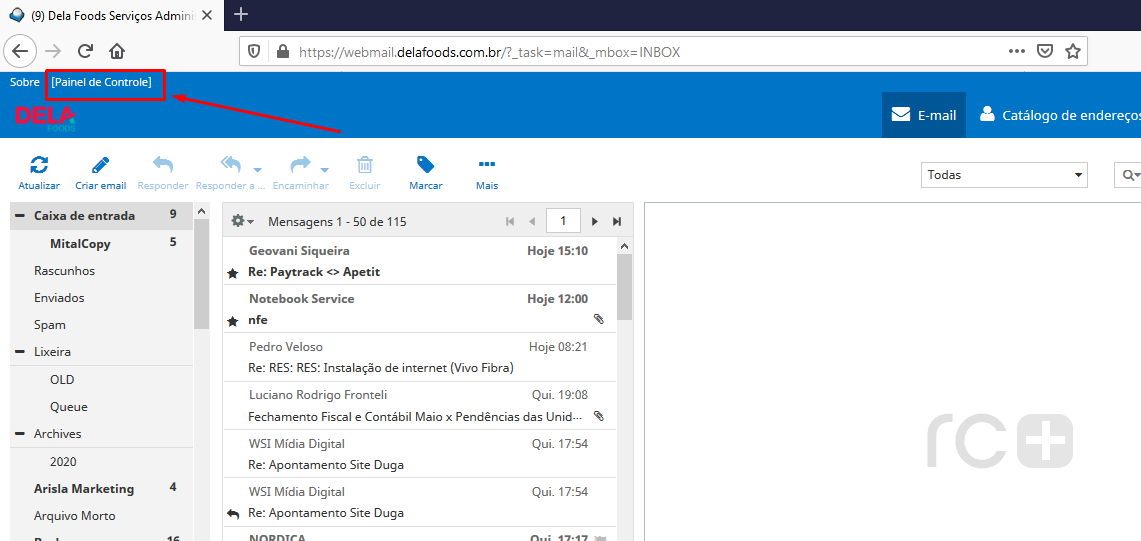Viewport: 1141px width, 541px height.
Task: Jump to last page of messages
Action: pyautogui.click(x=617, y=221)
